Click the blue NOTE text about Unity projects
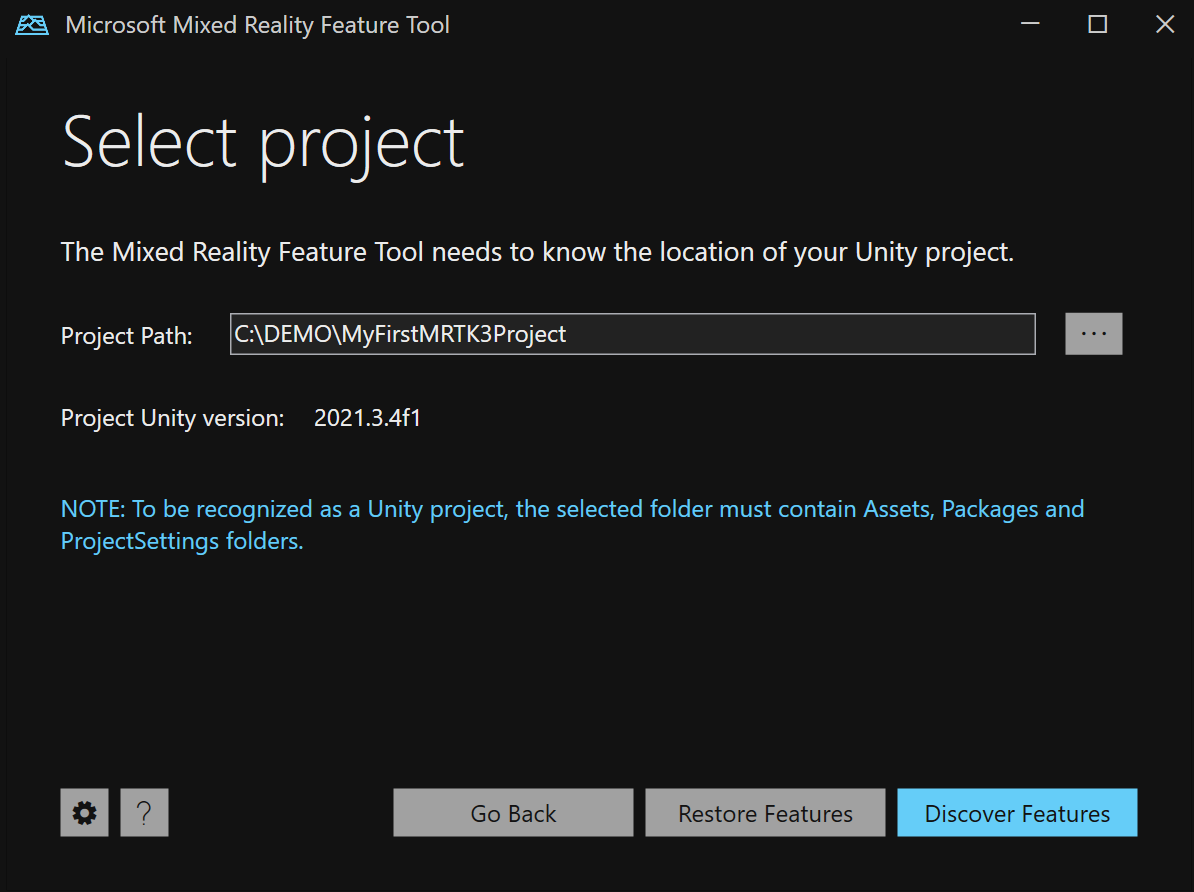The image size is (1194, 892). (x=572, y=524)
